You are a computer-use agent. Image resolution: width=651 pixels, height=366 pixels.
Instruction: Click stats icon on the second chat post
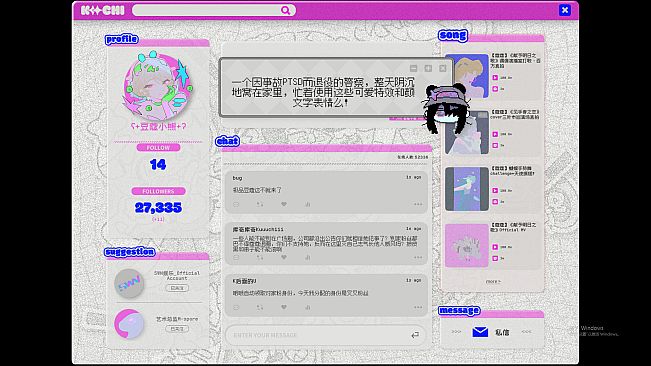[x=308, y=258]
